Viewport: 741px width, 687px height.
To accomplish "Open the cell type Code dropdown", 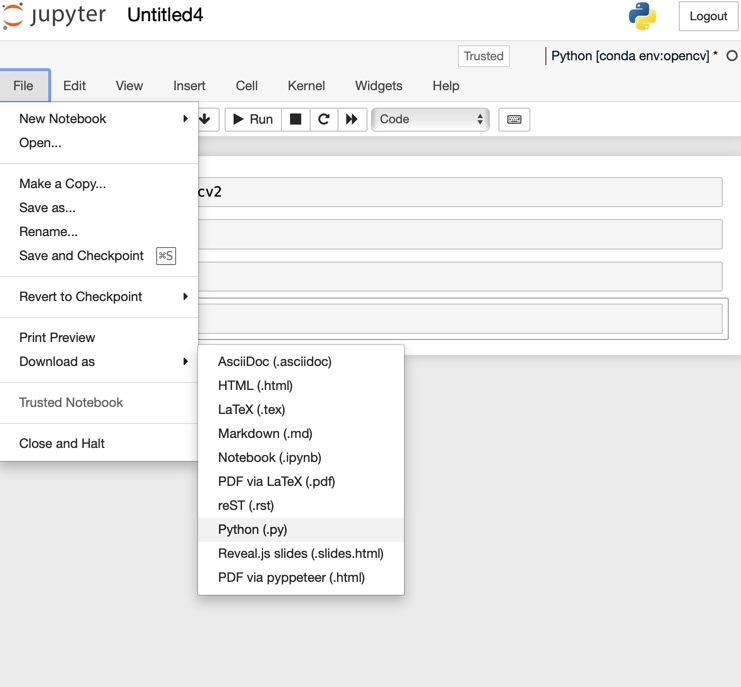I will click(431, 119).
